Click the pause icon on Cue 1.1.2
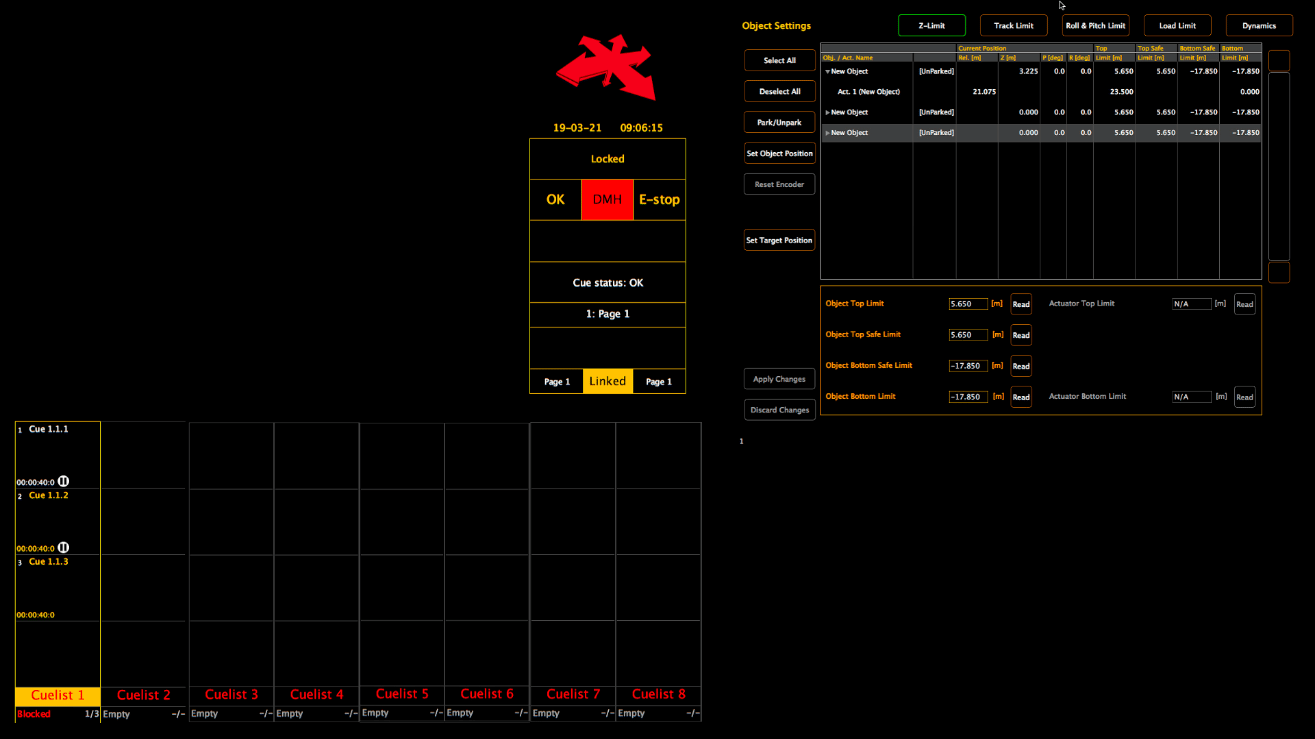Screen dimensions: 1315x739 pyautogui.click(x=63, y=547)
